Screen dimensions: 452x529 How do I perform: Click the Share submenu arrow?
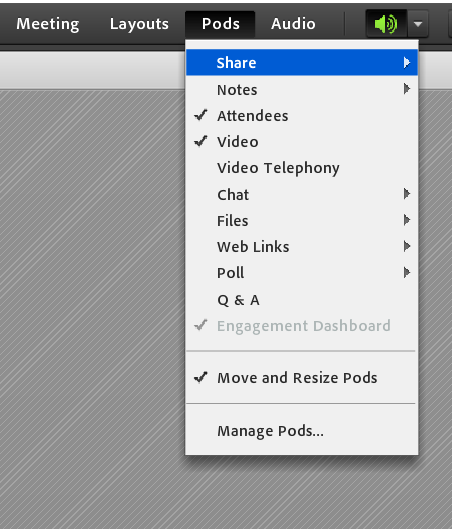(407, 62)
